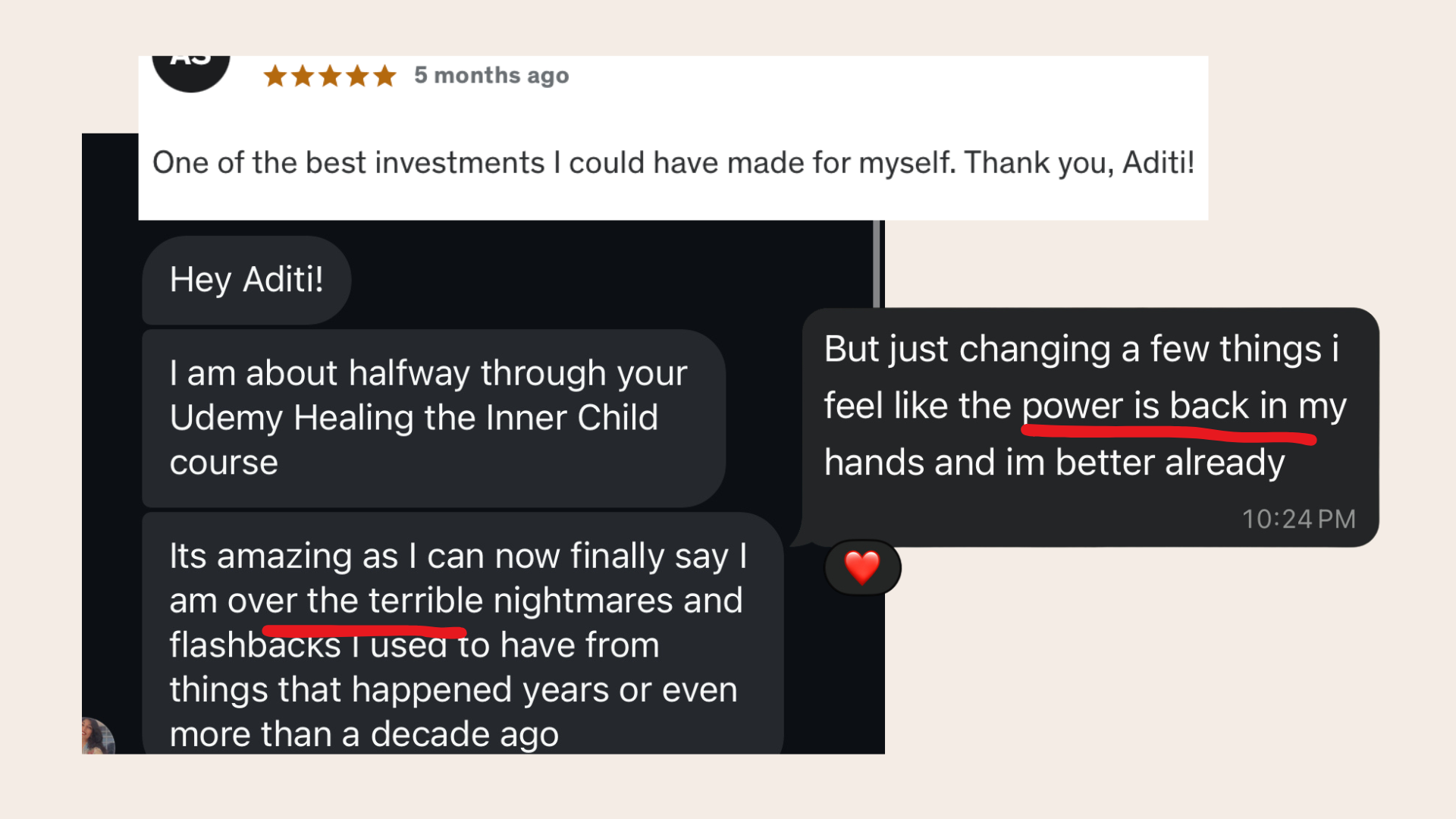Click the 10:24 PM timestamp

click(1298, 519)
